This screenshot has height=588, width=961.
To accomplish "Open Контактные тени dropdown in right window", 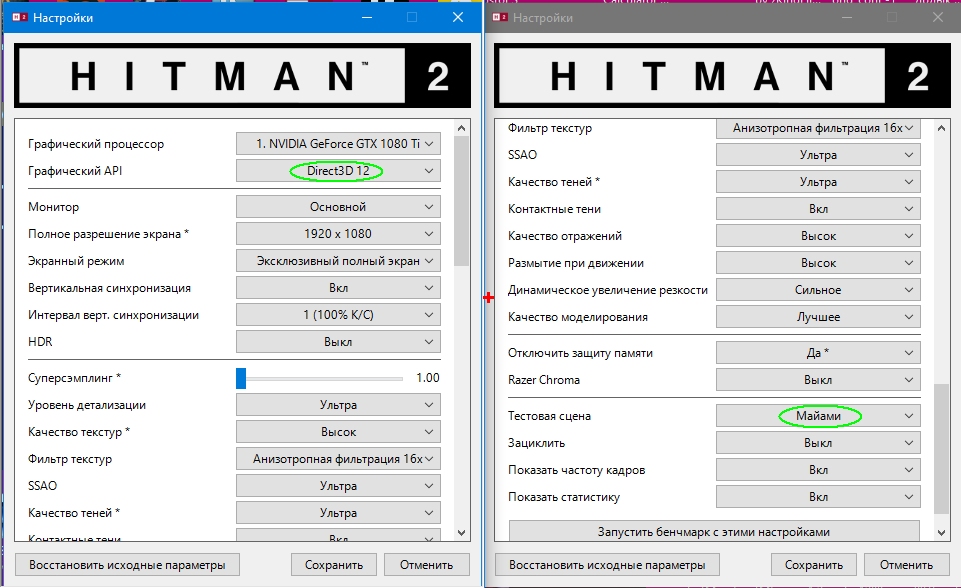I will coord(818,208).
